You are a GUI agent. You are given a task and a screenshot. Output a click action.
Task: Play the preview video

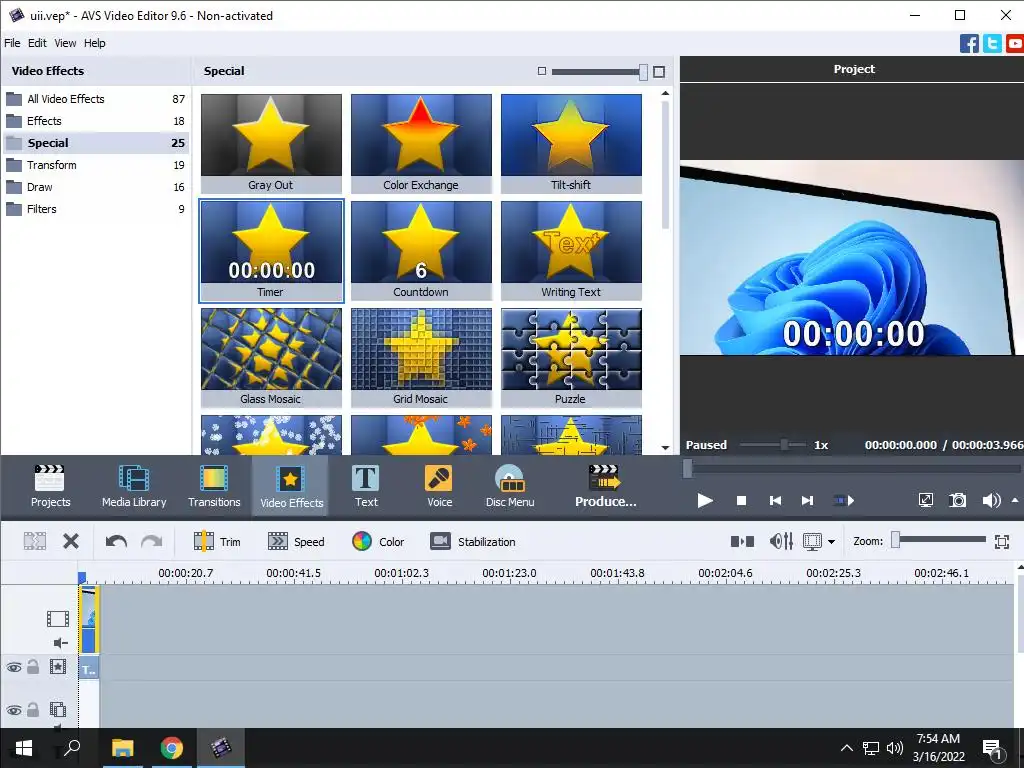click(705, 501)
